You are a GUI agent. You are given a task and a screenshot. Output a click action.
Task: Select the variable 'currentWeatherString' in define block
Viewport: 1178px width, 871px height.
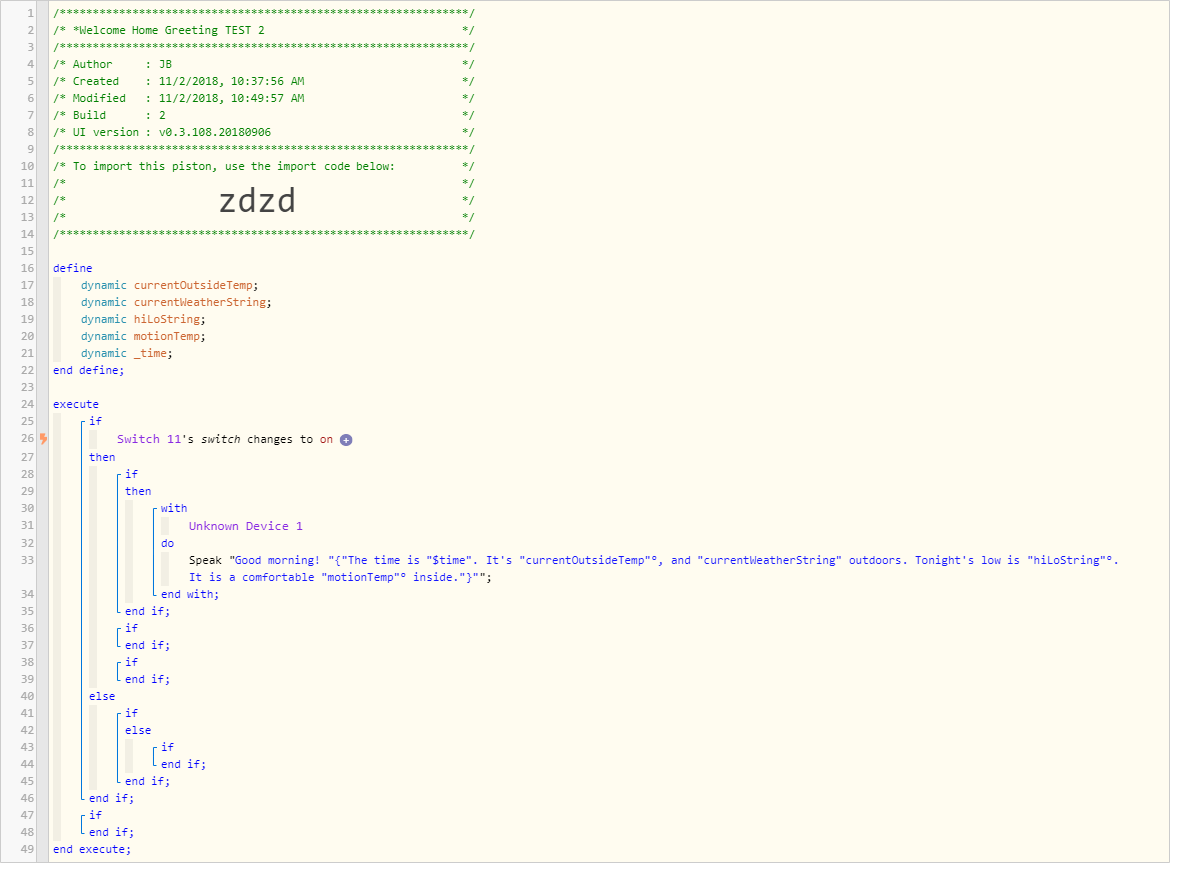coord(202,304)
